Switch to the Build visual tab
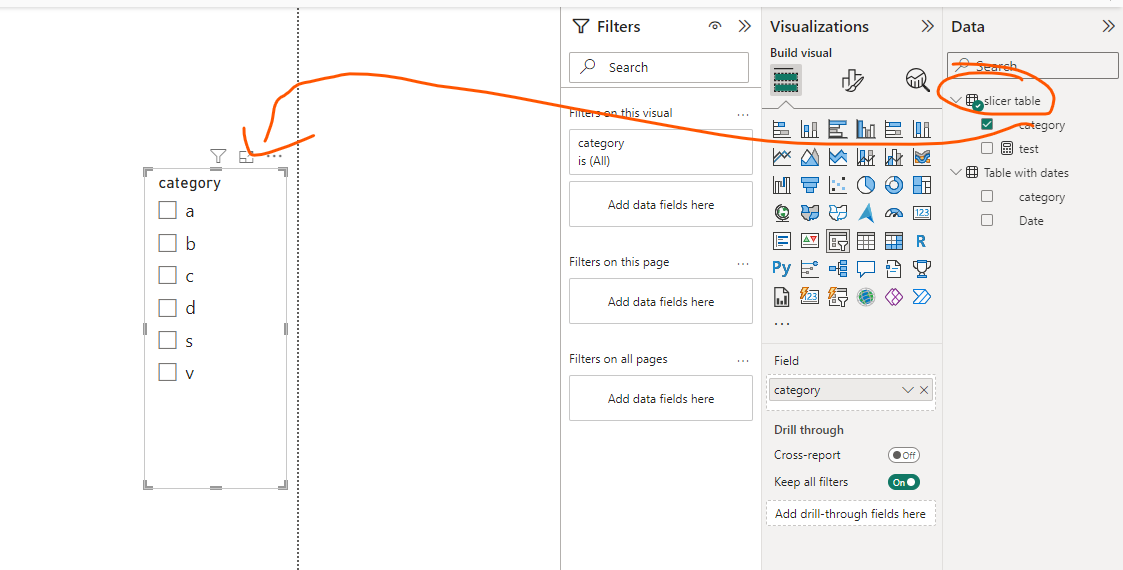Image resolution: width=1123 pixels, height=570 pixels. [786, 79]
